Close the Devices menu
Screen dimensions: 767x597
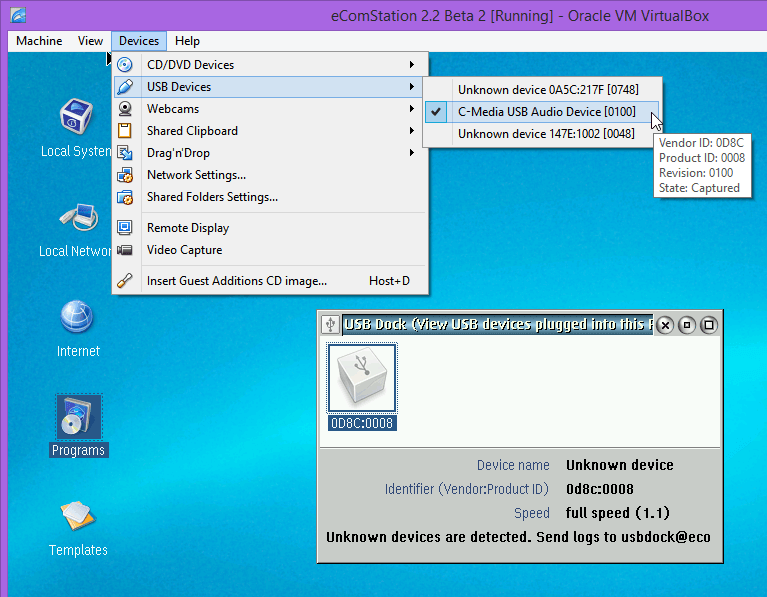(x=139, y=41)
